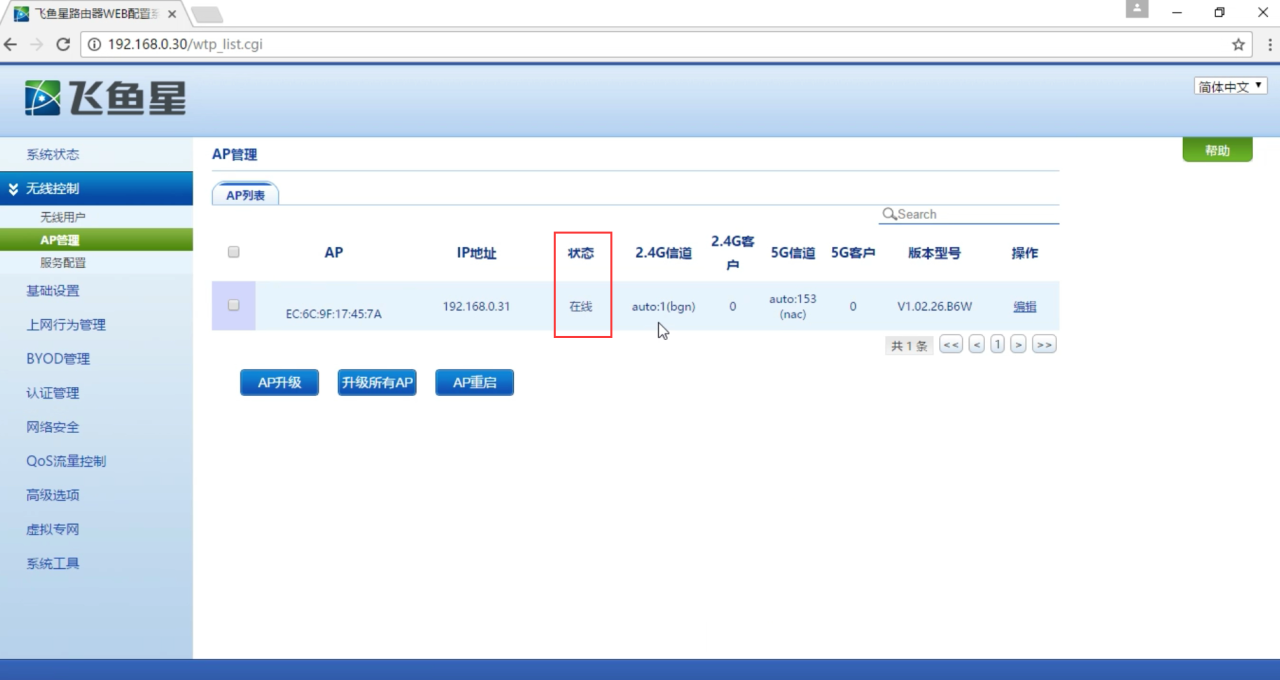Screen dimensions: 1280x680
Task: Collapse the 无线控制 chevron icon
Action: (x=13, y=188)
